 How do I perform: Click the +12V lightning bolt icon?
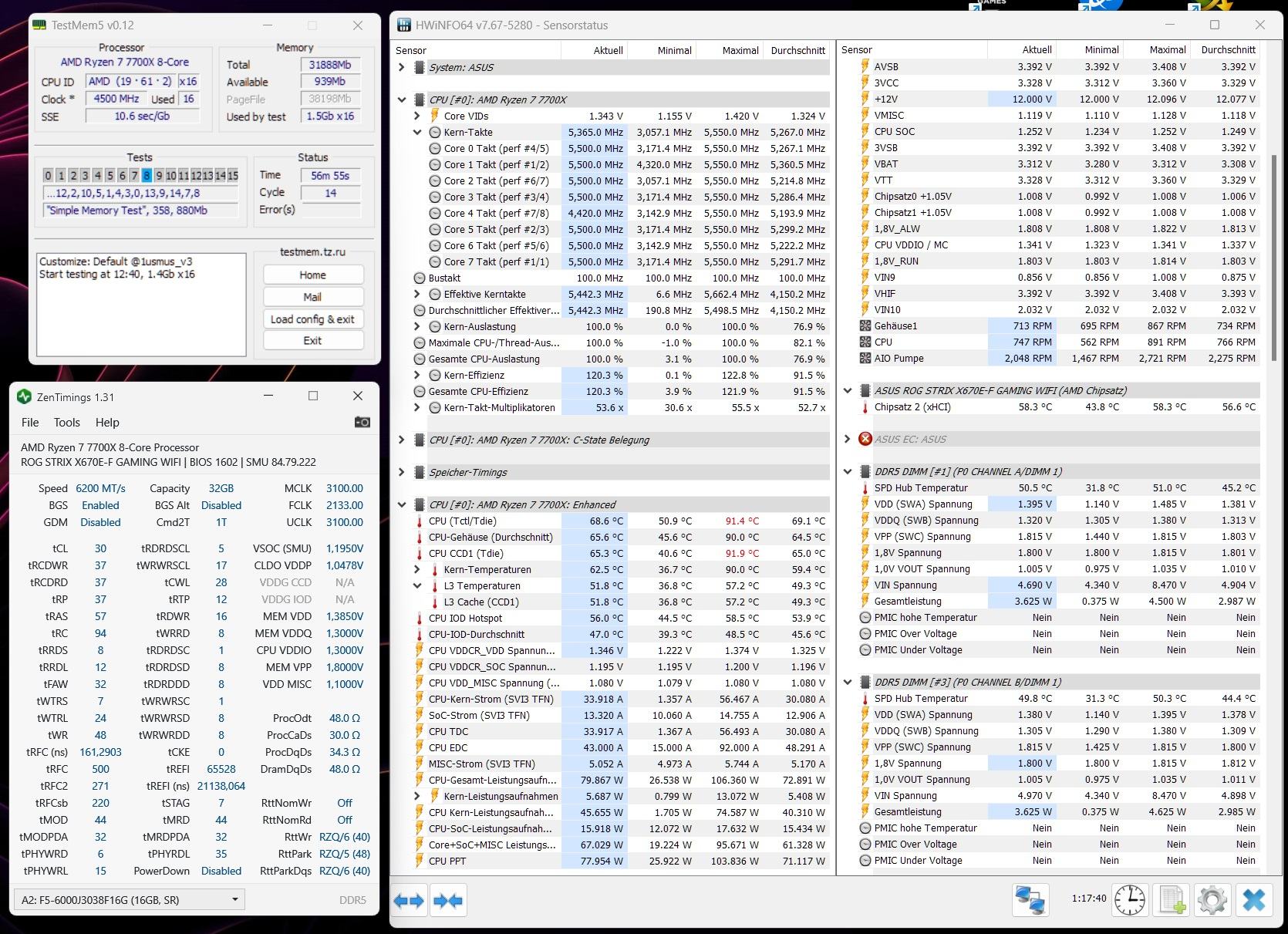865,99
